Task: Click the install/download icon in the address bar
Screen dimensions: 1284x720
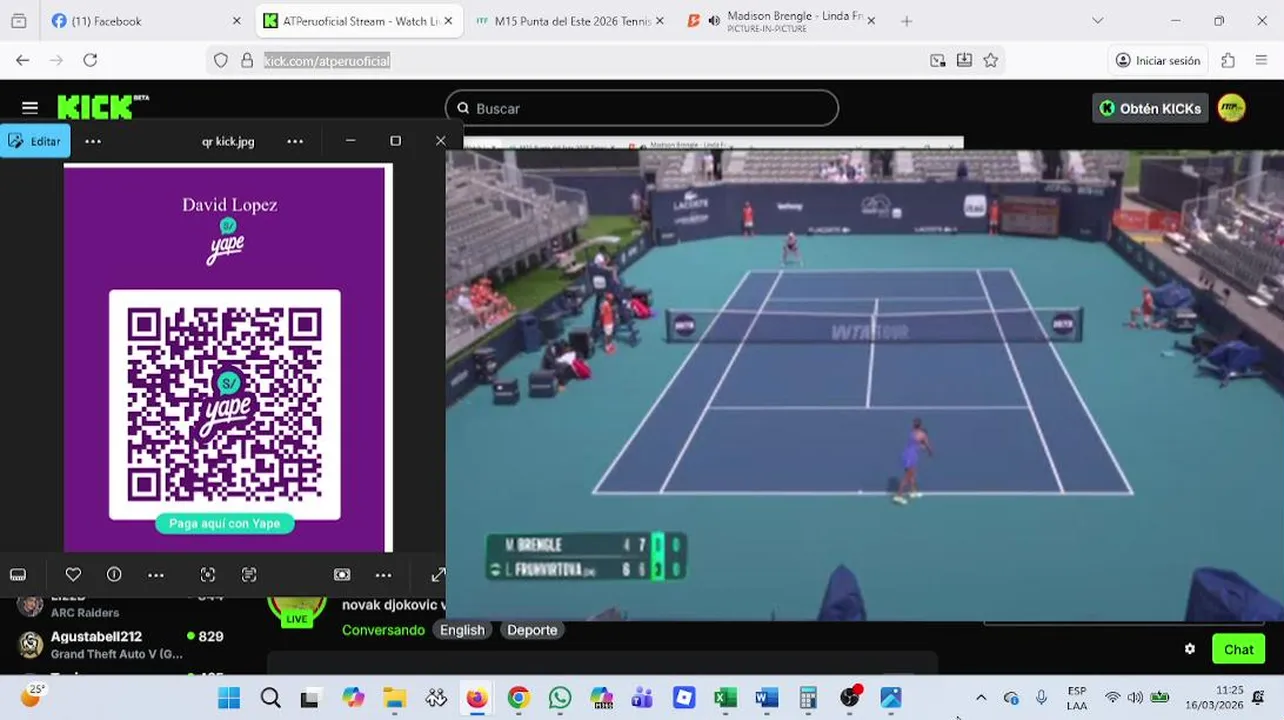Action: pos(964,60)
